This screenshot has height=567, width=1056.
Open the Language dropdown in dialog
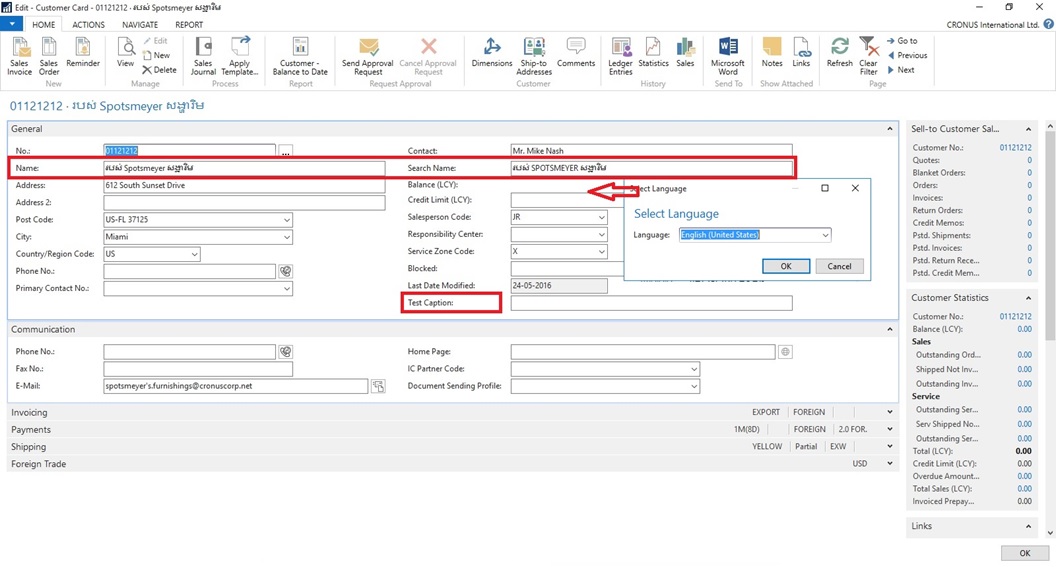click(x=825, y=235)
